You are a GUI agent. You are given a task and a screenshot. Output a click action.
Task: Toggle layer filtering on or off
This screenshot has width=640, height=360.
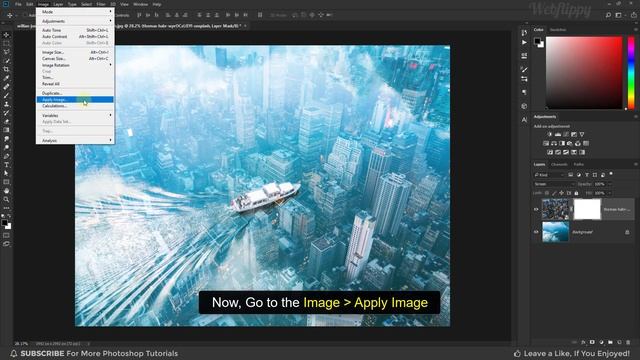pos(611,174)
